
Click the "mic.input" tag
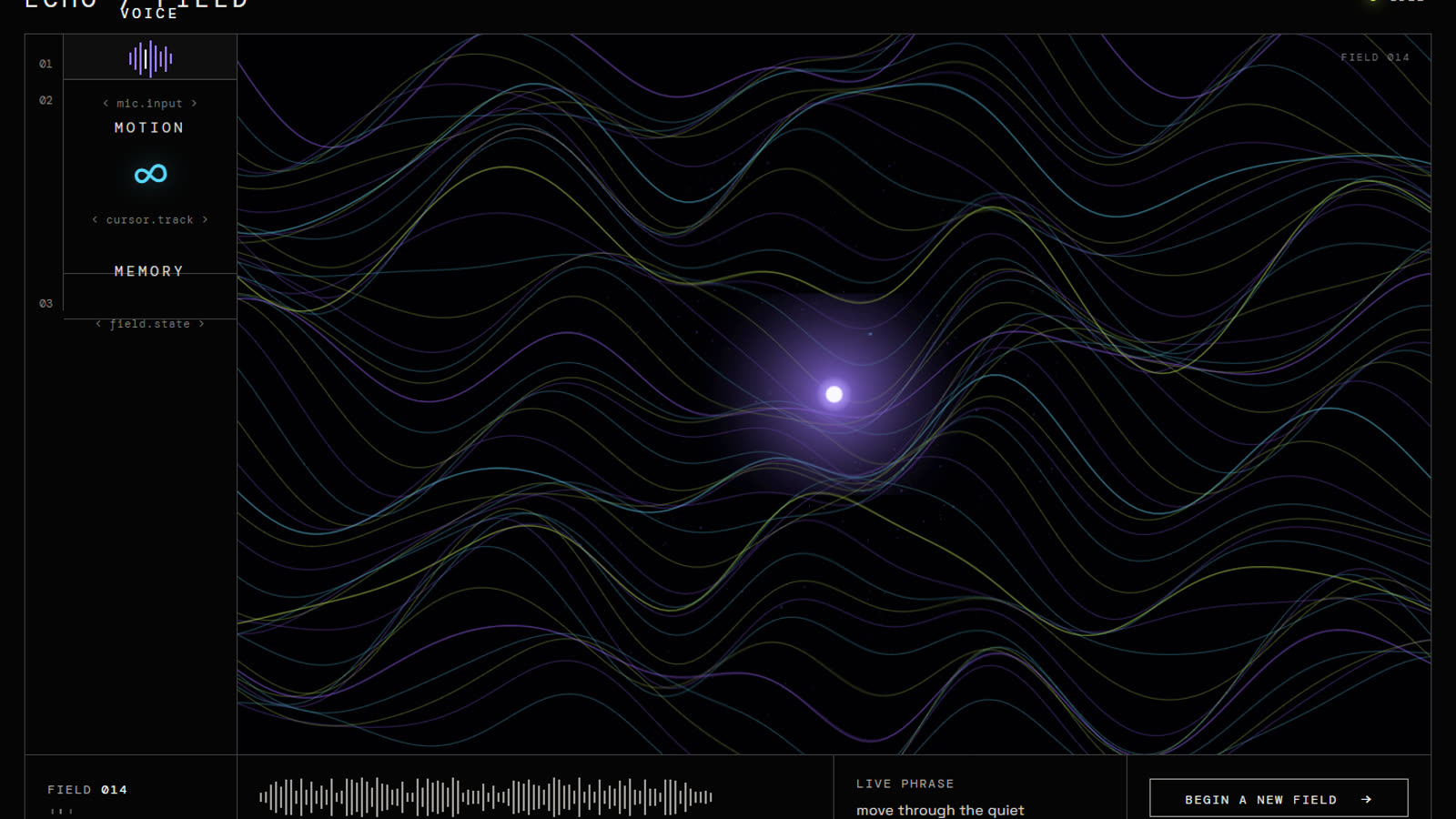coord(150,104)
